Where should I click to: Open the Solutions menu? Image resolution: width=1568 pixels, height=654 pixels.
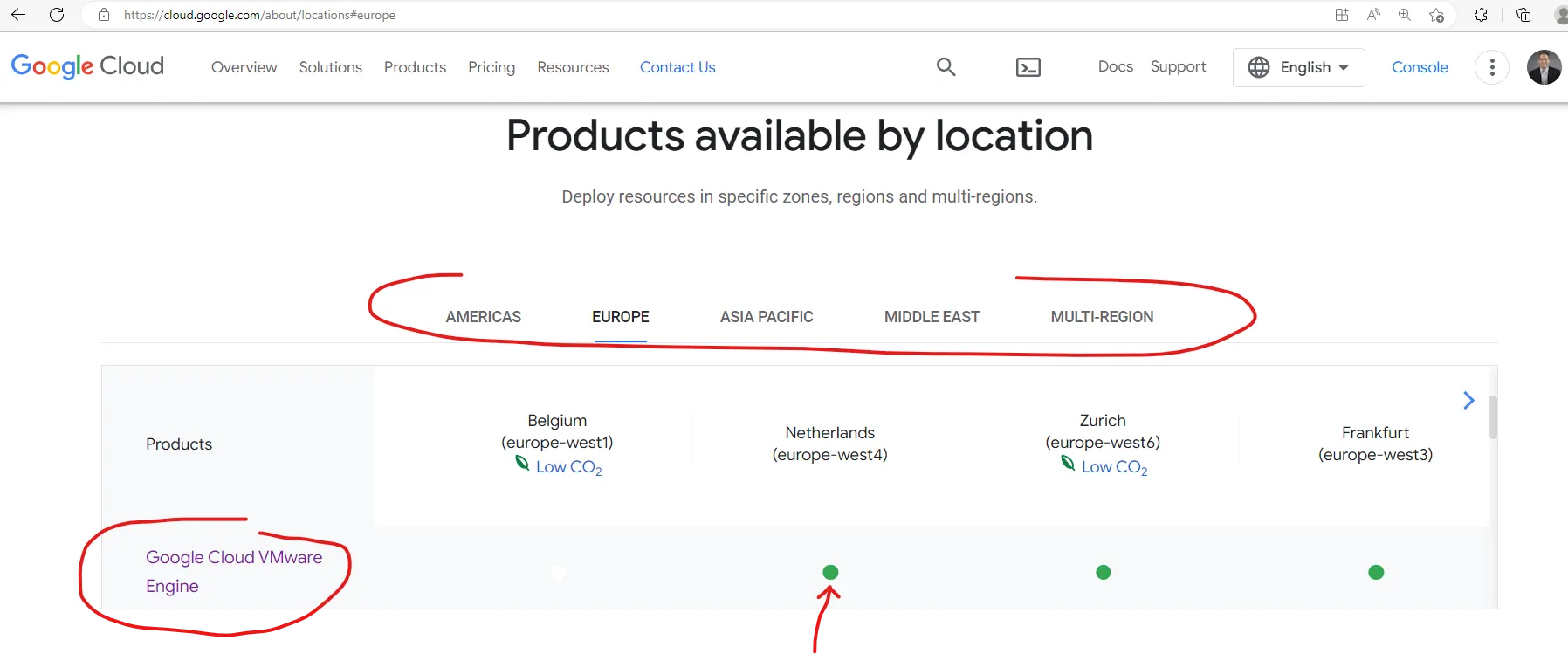[x=330, y=67]
